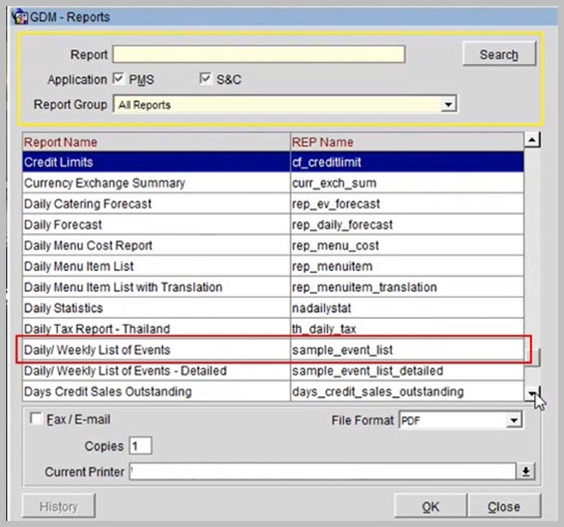Click the Search button
564x527 pixels.
pos(499,54)
